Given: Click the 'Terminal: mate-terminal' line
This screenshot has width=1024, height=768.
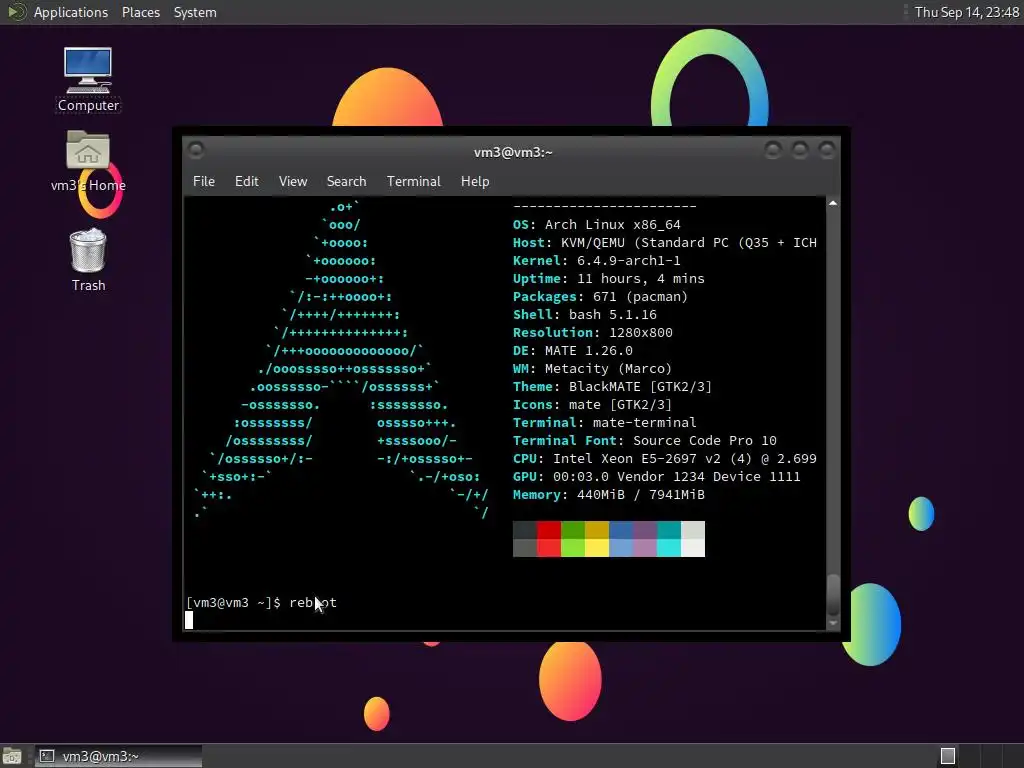Looking at the screenshot, I should click(x=605, y=423).
